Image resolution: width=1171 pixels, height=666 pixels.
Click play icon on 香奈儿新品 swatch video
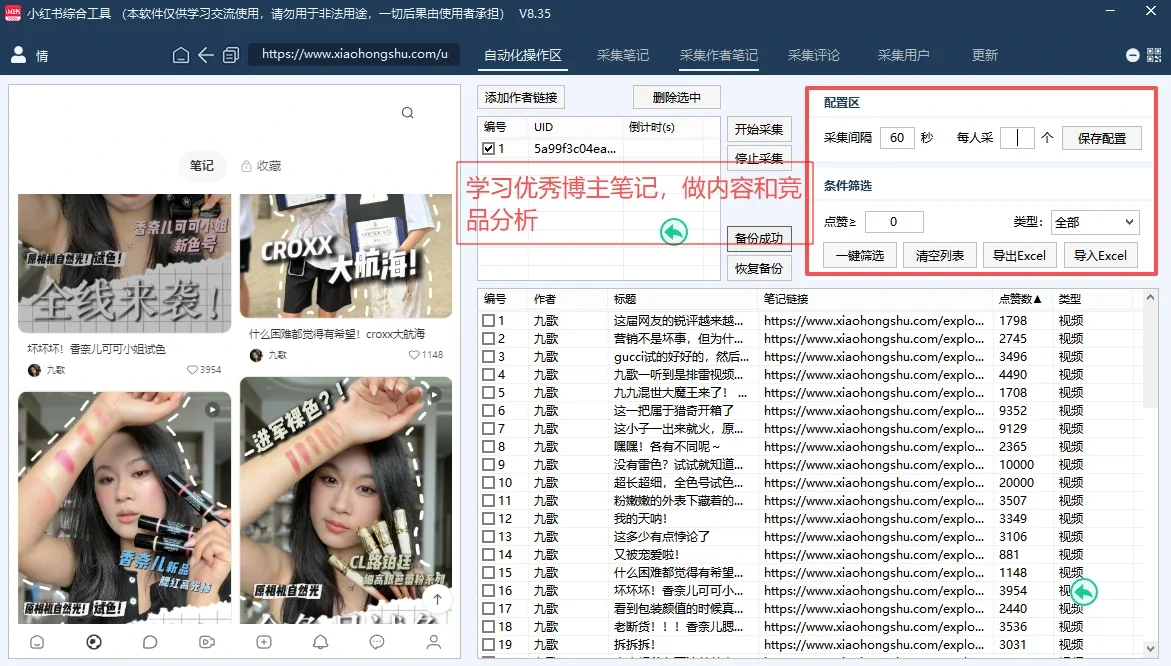pos(212,409)
